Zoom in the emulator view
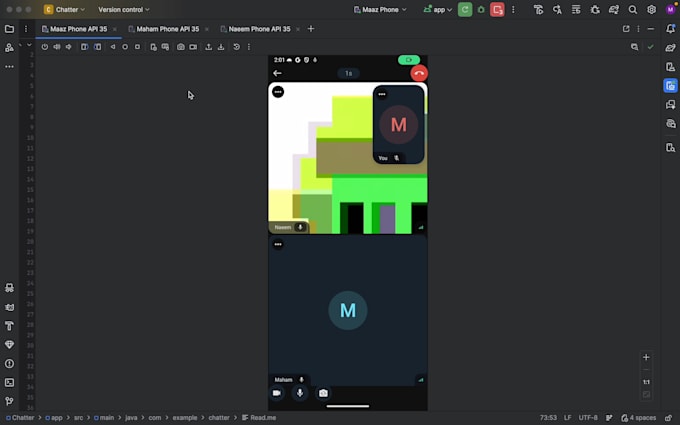The image size is (680, 425). tap(646, 357)
